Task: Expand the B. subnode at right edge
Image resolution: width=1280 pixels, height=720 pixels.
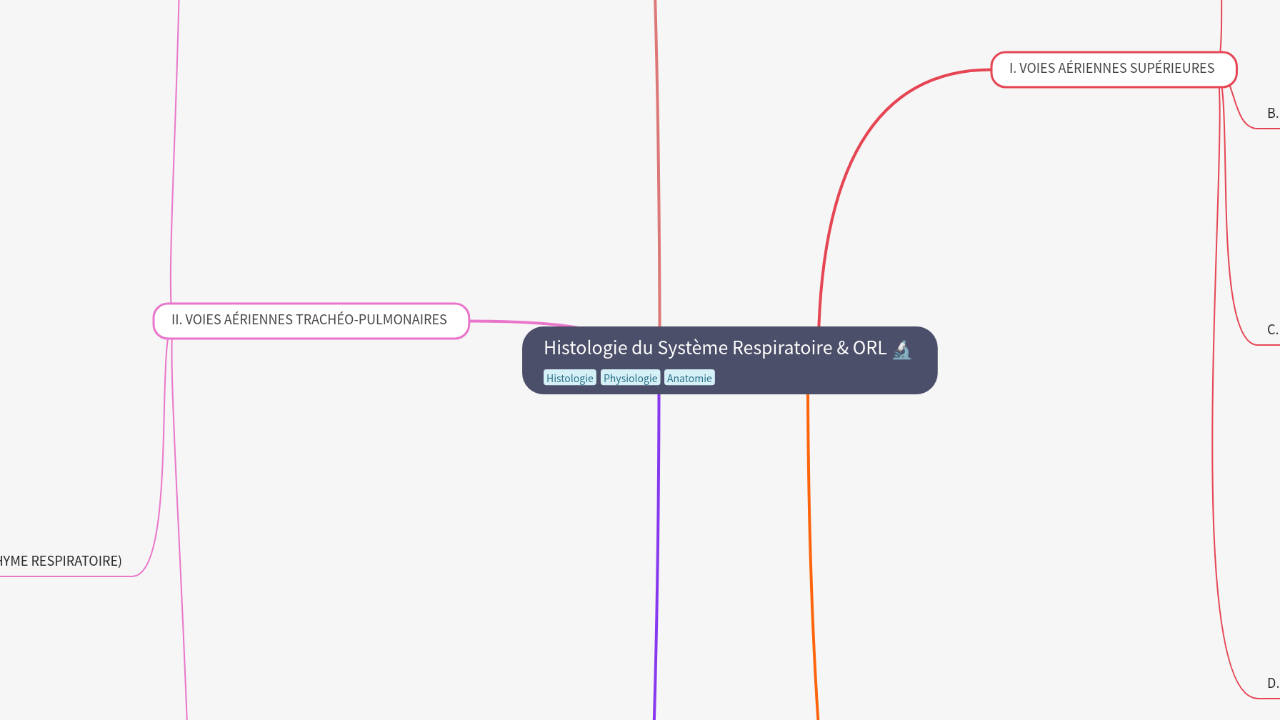Action: 1272,113
